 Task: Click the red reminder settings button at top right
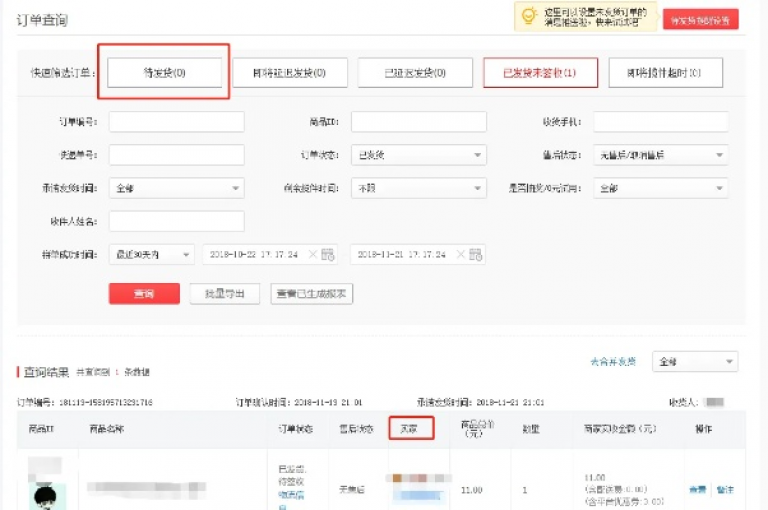700,20
